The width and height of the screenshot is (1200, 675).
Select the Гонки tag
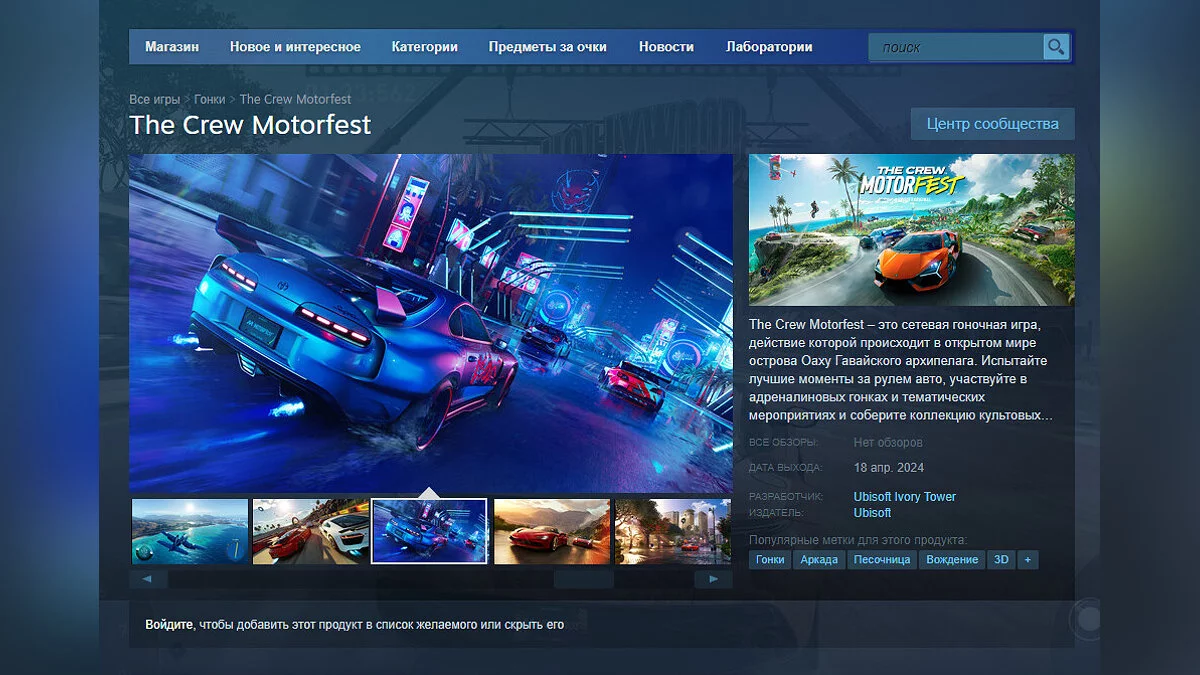click(770, 560)
